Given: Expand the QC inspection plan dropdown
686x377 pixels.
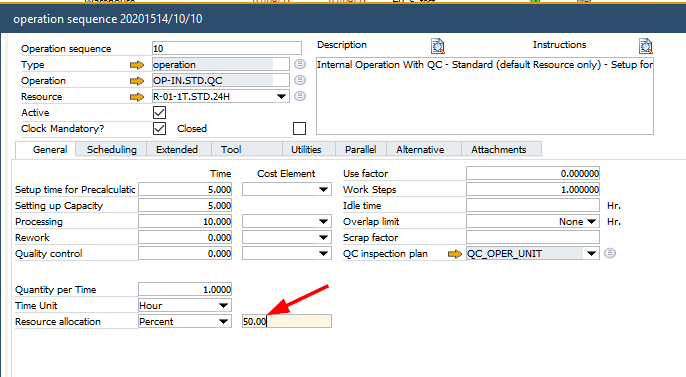Looking at the screenshot, I should [x=592, y=254].
